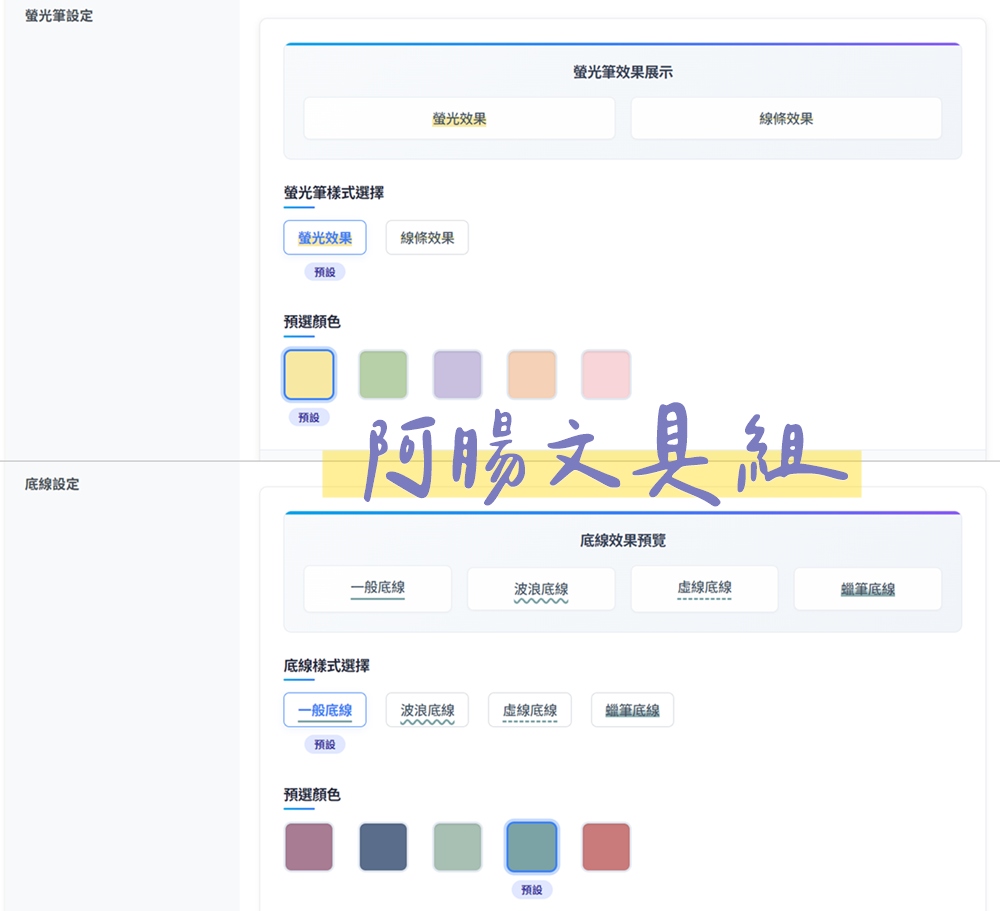Viewport: 1000px width, 911px height.
Task: Choose the navy blue underline color
Action: click(383, 846)
